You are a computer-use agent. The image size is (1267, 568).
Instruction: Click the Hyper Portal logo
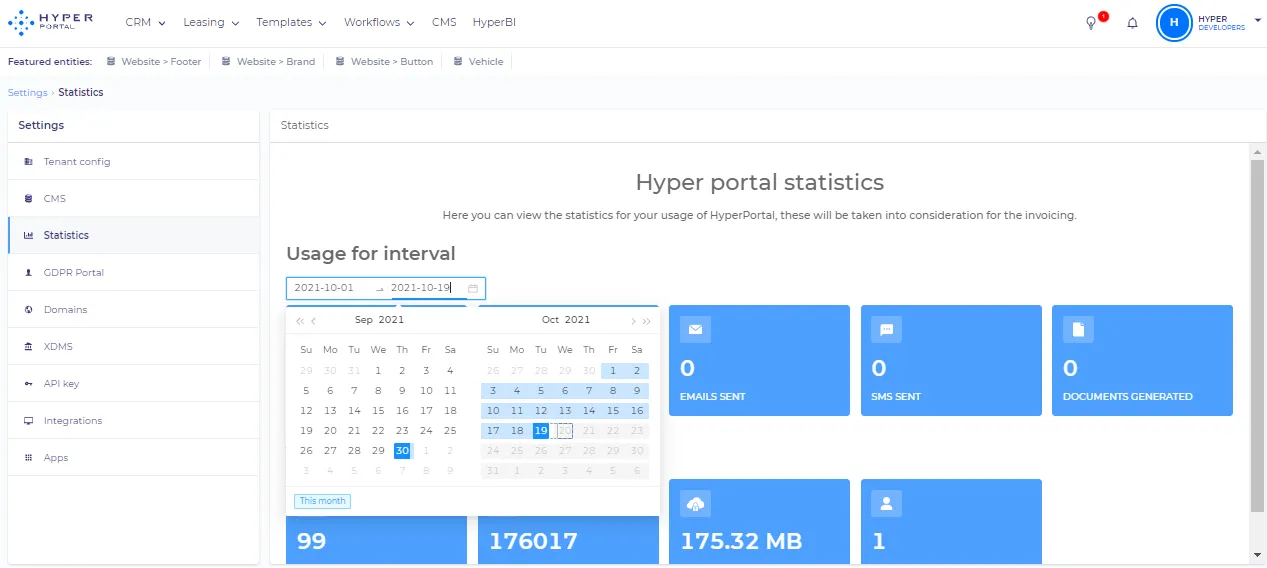click(50, 22)
